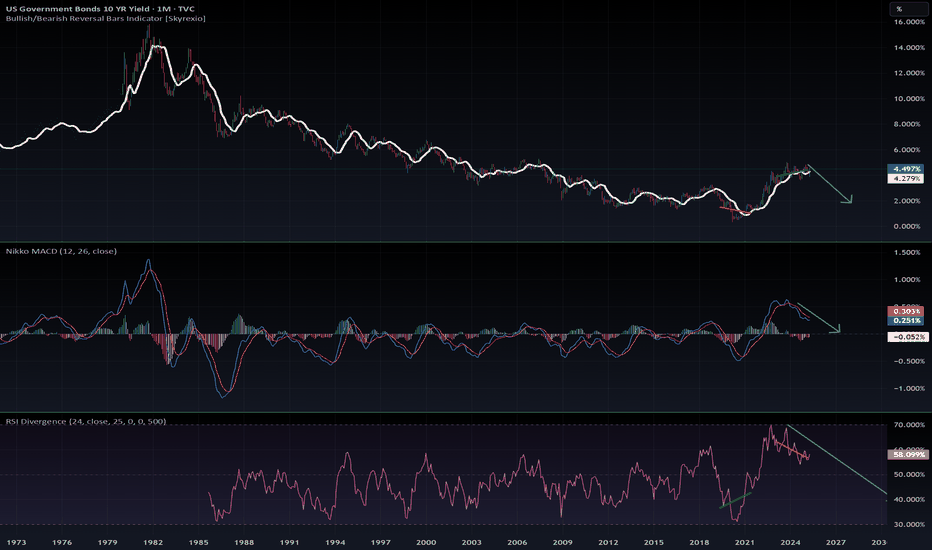Image resolution: width=932 pixels, height=550 pixels.
Task: Click the 10.000% price axis label
Action: tap(909, 99)
